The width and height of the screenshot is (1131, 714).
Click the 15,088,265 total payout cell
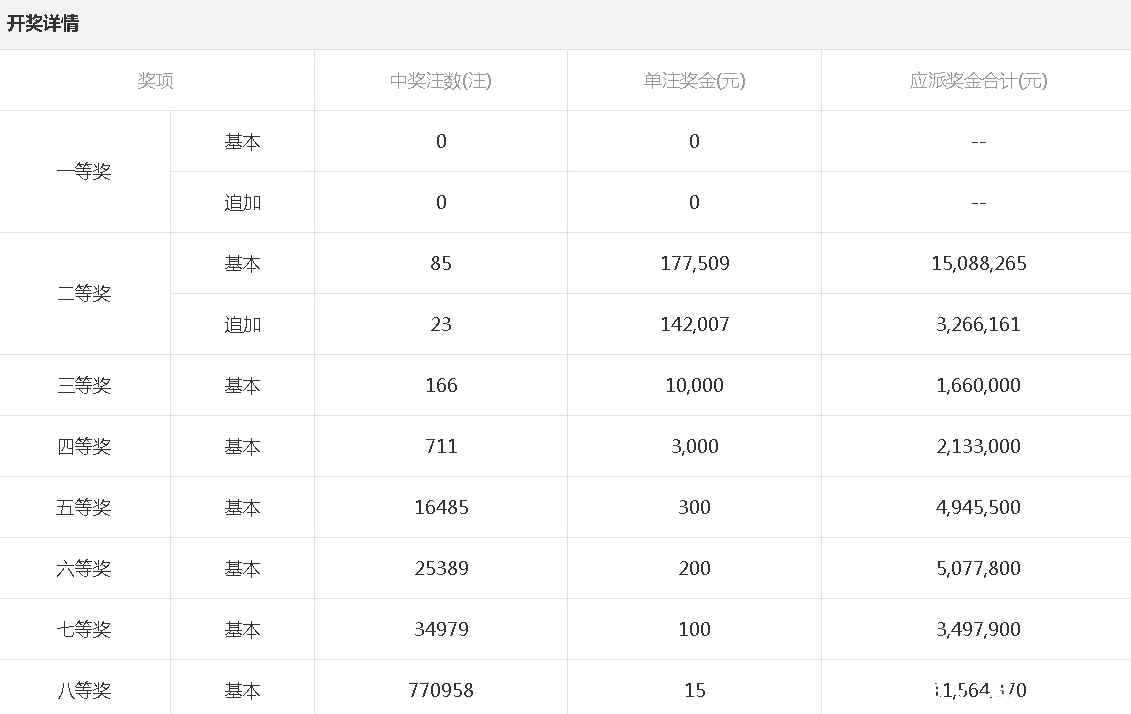click(977, 263)
